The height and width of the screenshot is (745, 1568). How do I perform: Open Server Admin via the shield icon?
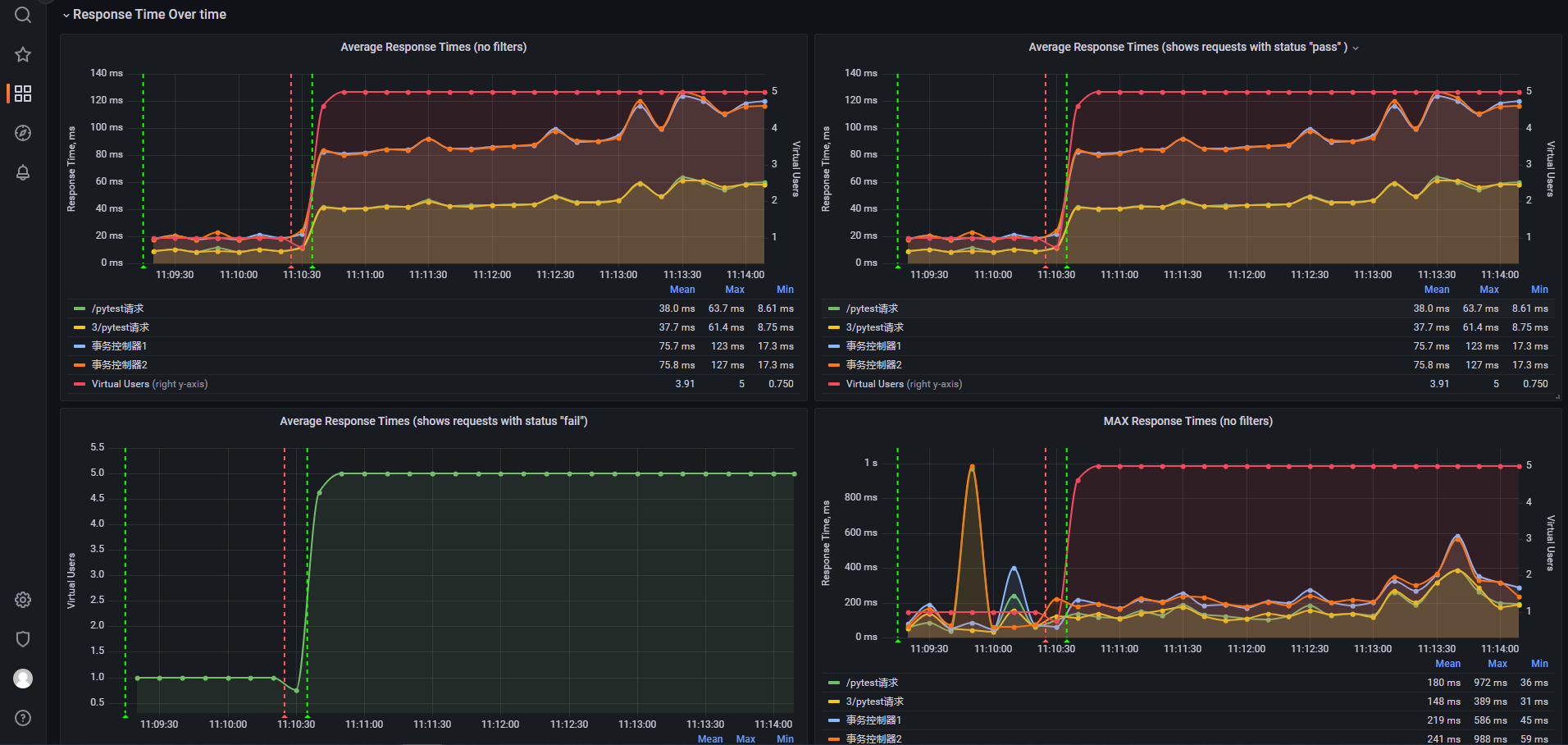pyautogui.click(x=23, y=639)
